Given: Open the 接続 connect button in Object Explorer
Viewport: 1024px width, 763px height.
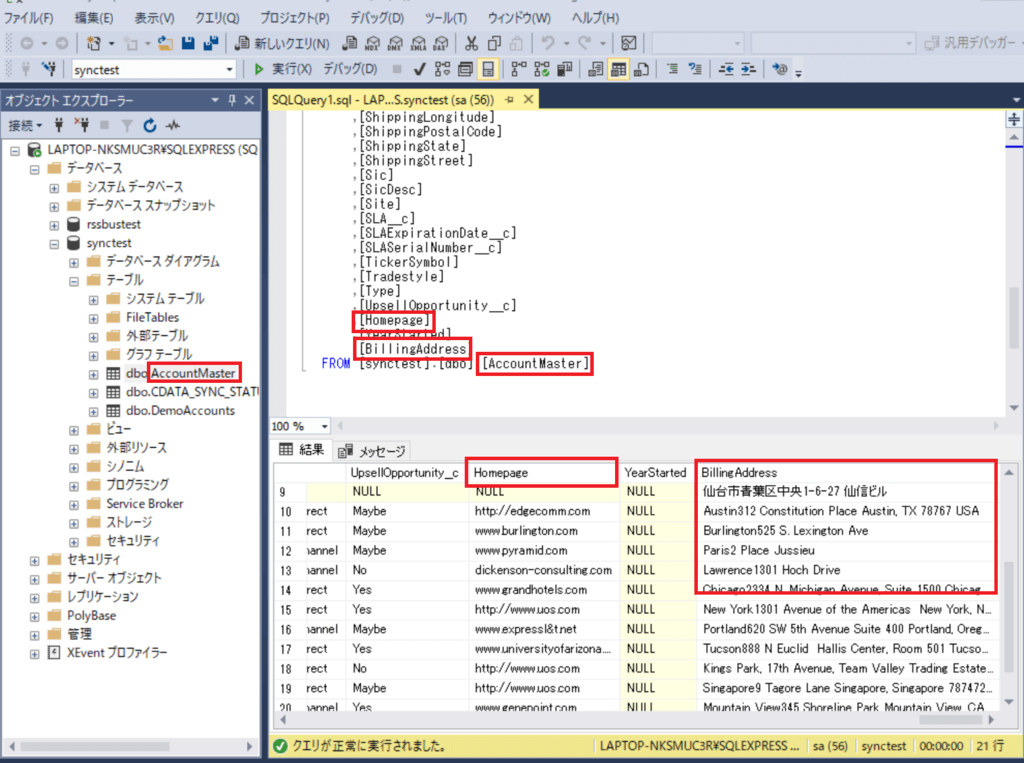Looking at the screenshot, I should tap(25, 125).
